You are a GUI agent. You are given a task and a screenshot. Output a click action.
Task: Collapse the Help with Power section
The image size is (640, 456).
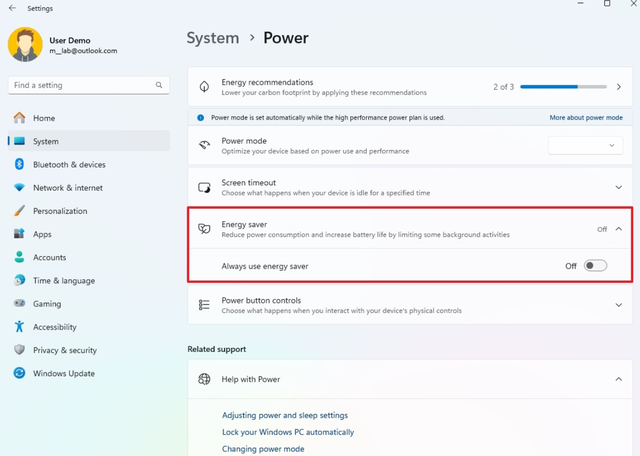(619, 379)
